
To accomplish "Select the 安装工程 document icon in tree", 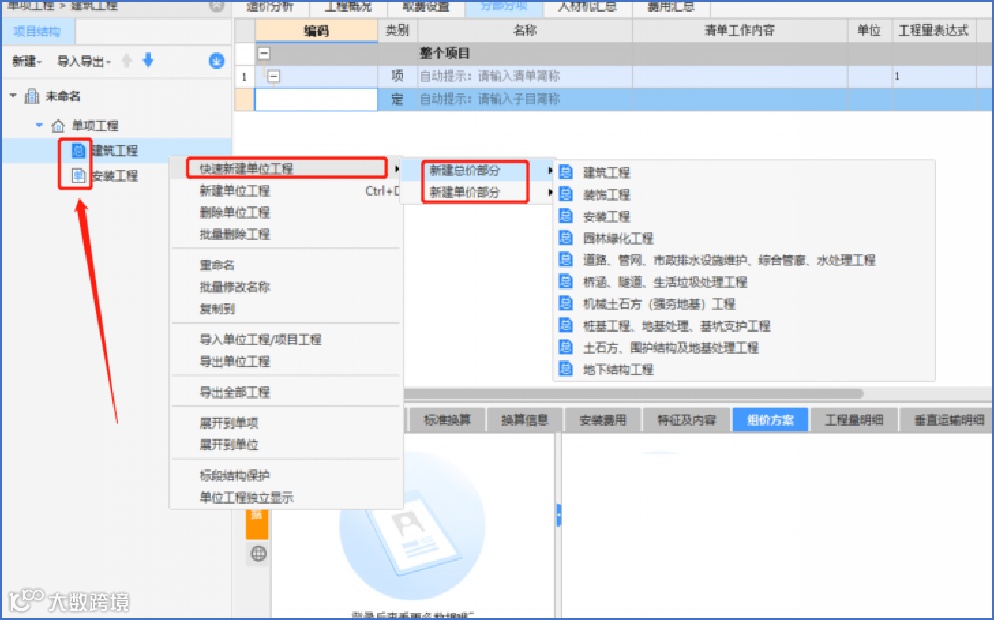I will coord(79,175).
